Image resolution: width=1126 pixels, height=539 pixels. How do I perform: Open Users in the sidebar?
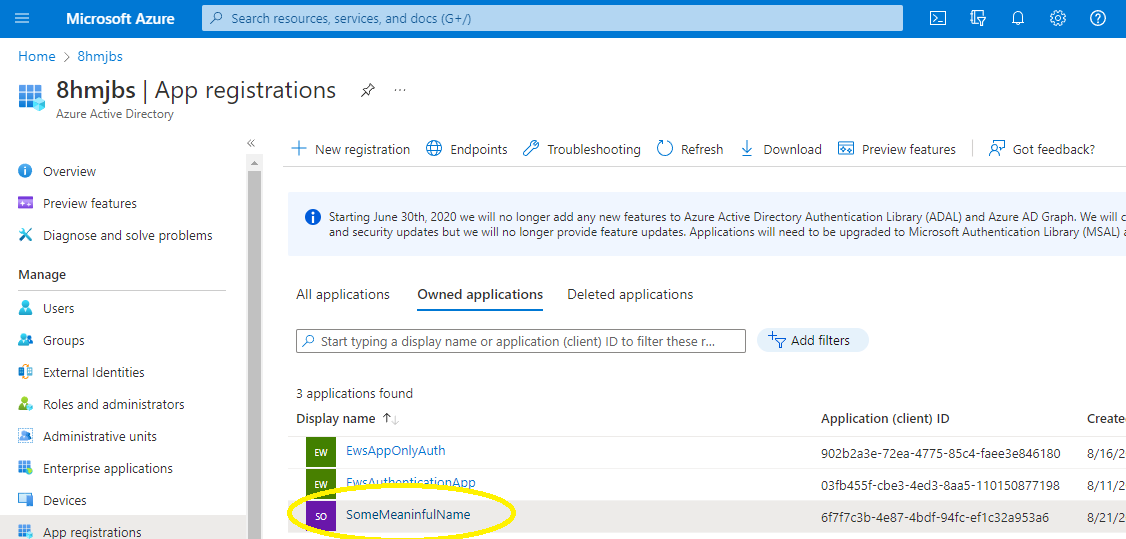click(58, 309)
